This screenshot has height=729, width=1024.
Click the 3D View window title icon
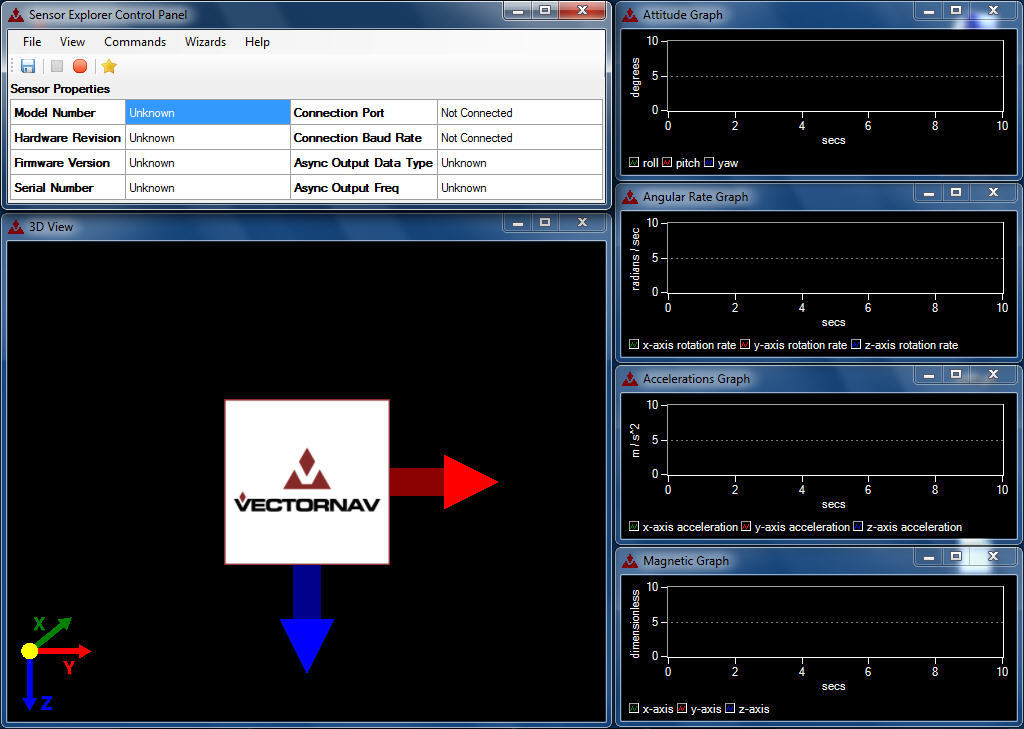[x=16, y=227]
